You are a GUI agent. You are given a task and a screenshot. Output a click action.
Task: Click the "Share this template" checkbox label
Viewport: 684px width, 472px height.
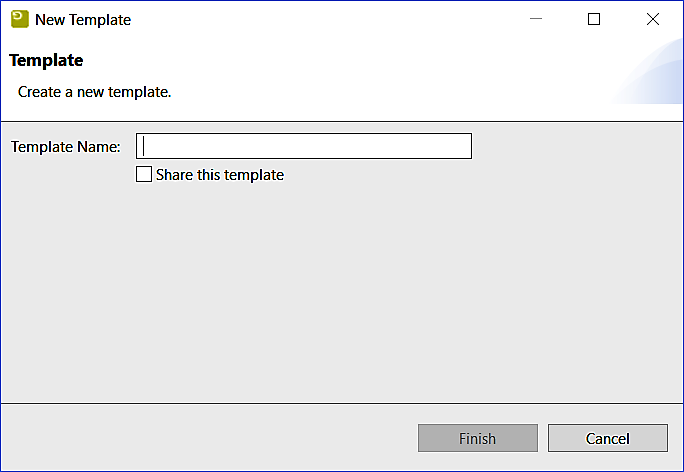click(x=220, y=175)
